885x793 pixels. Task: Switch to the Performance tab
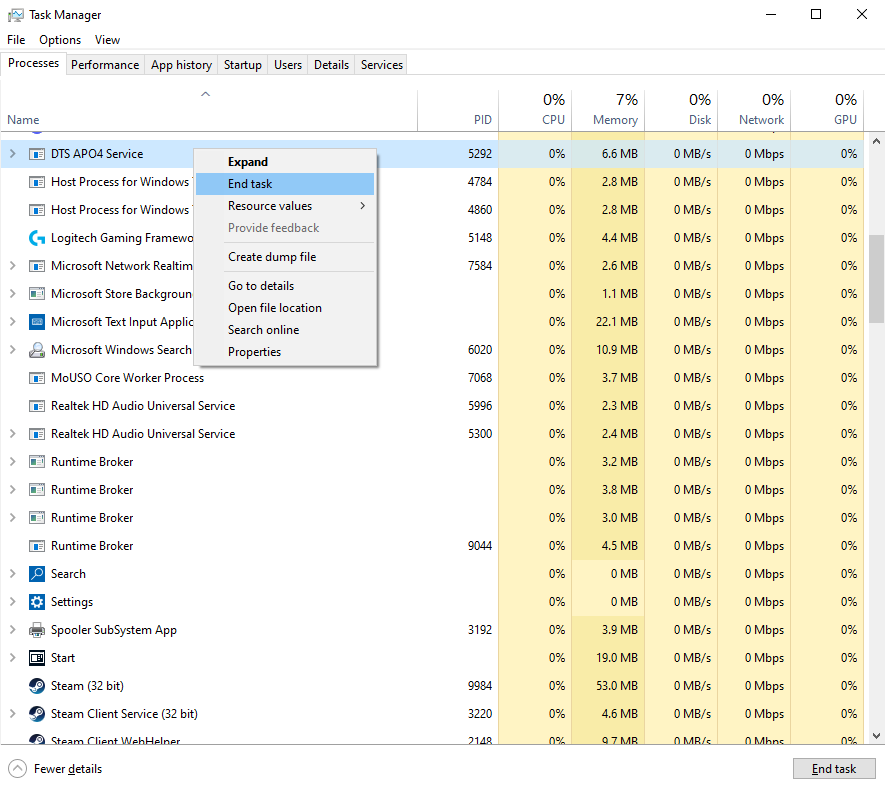coord(105,65)
